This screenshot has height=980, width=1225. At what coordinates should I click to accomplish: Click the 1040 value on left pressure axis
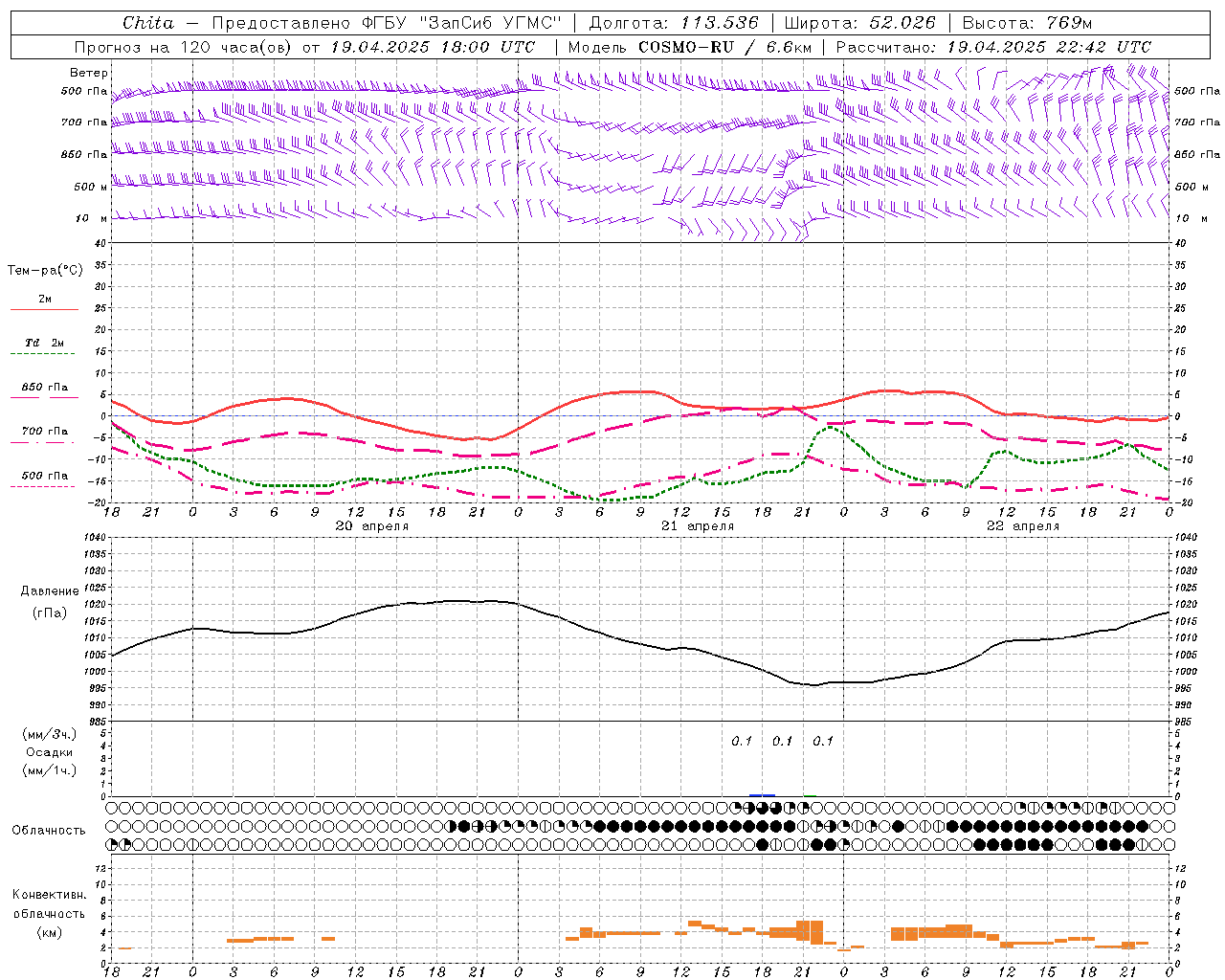coord(94,537)
